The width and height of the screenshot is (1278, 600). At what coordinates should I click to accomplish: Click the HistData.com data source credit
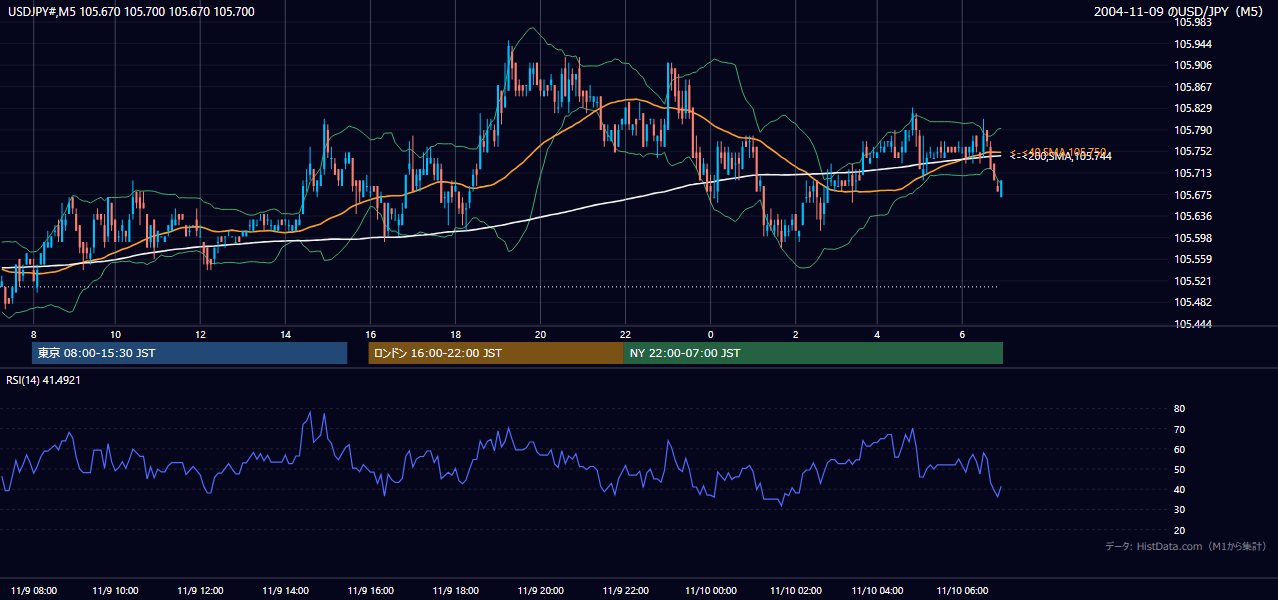pyautogui.click(x=1186, y=546)
